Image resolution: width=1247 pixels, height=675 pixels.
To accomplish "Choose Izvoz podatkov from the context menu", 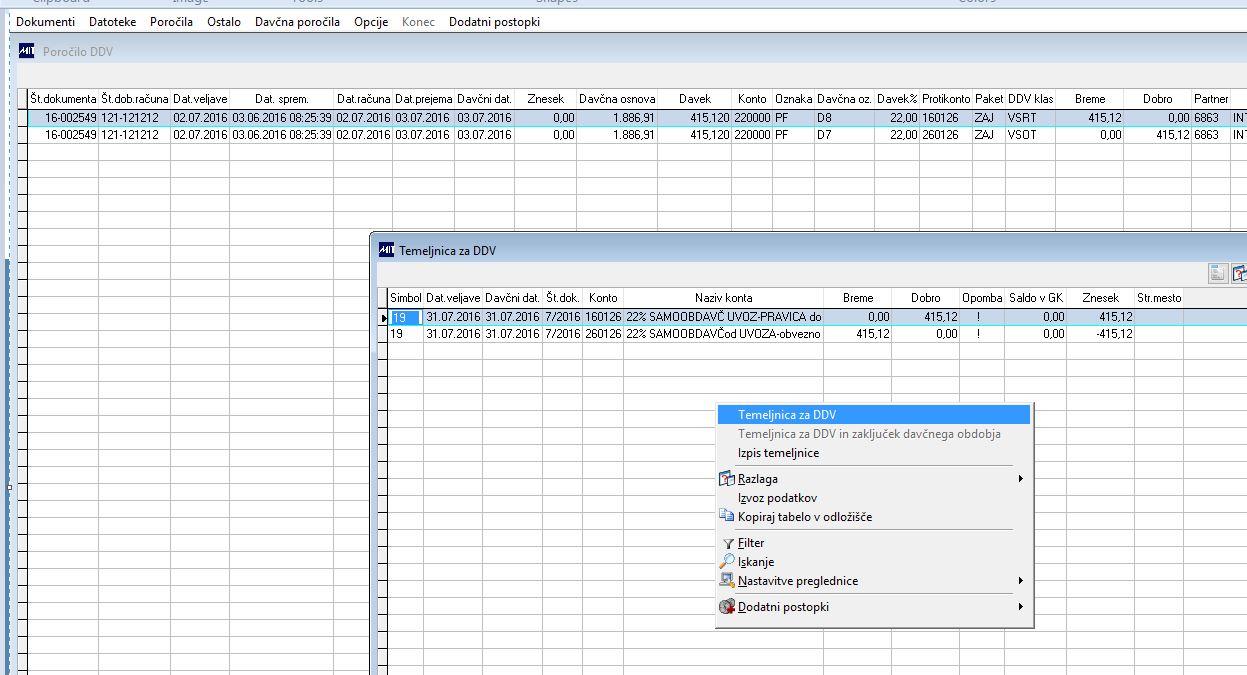I will pyautogui.click(x=874, y=498).
